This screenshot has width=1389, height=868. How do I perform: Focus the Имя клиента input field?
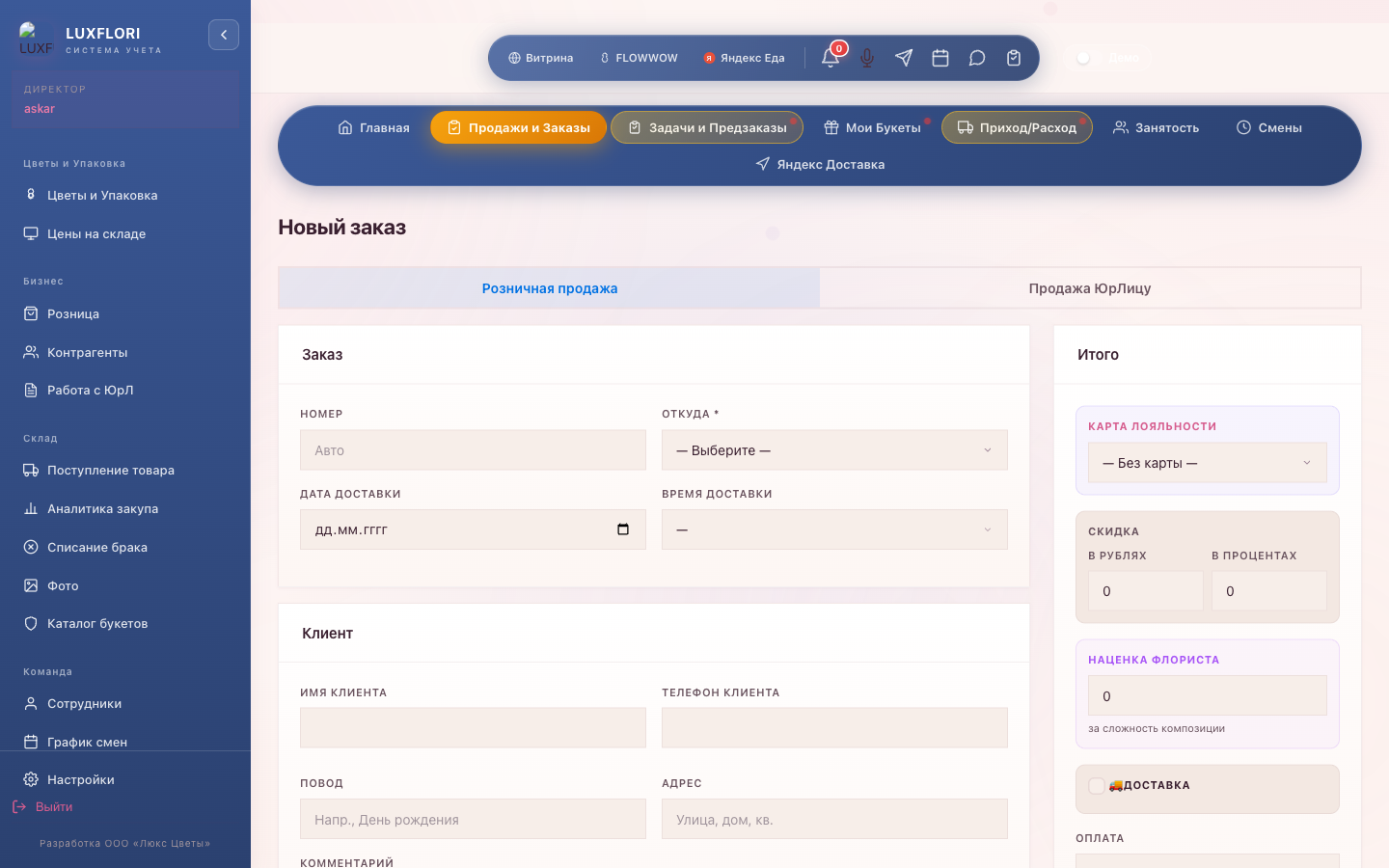pos(473,728)
